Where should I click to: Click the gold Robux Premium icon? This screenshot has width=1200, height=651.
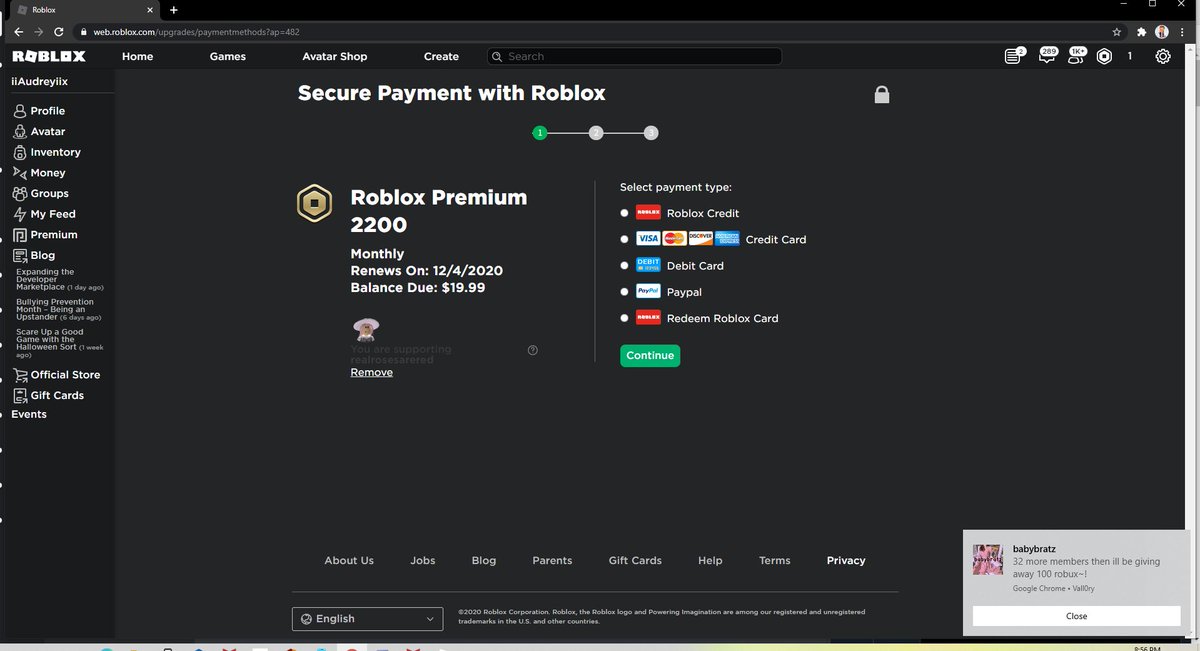coord(314,204)
